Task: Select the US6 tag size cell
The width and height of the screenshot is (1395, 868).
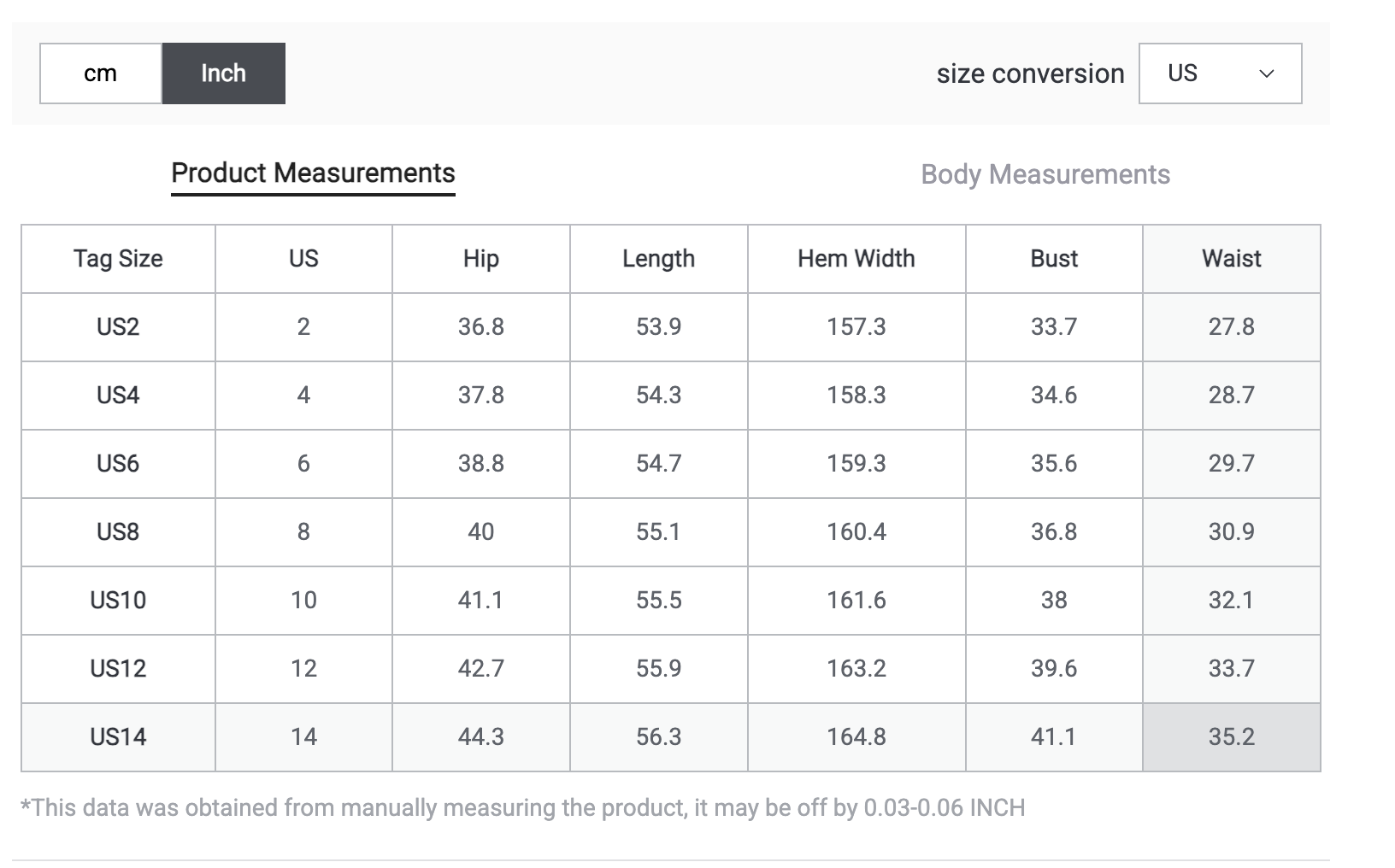Action: pyautogui.click(x=118, y=464)
